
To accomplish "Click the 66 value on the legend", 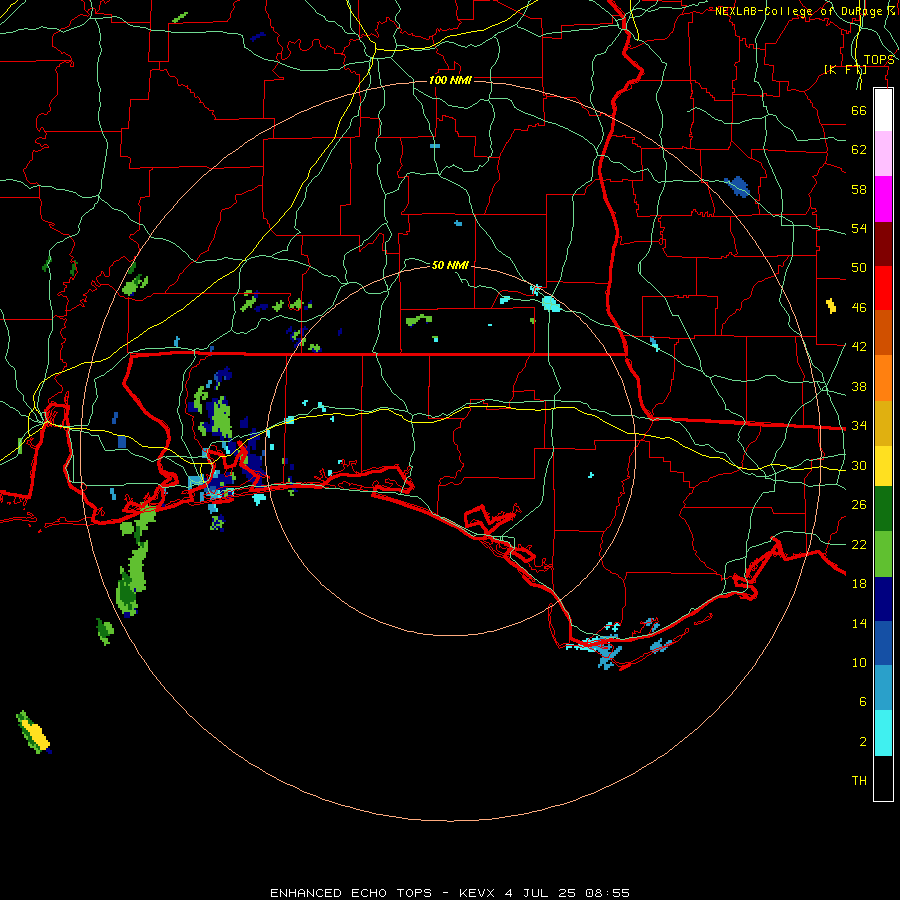I will tap(859, 110).
